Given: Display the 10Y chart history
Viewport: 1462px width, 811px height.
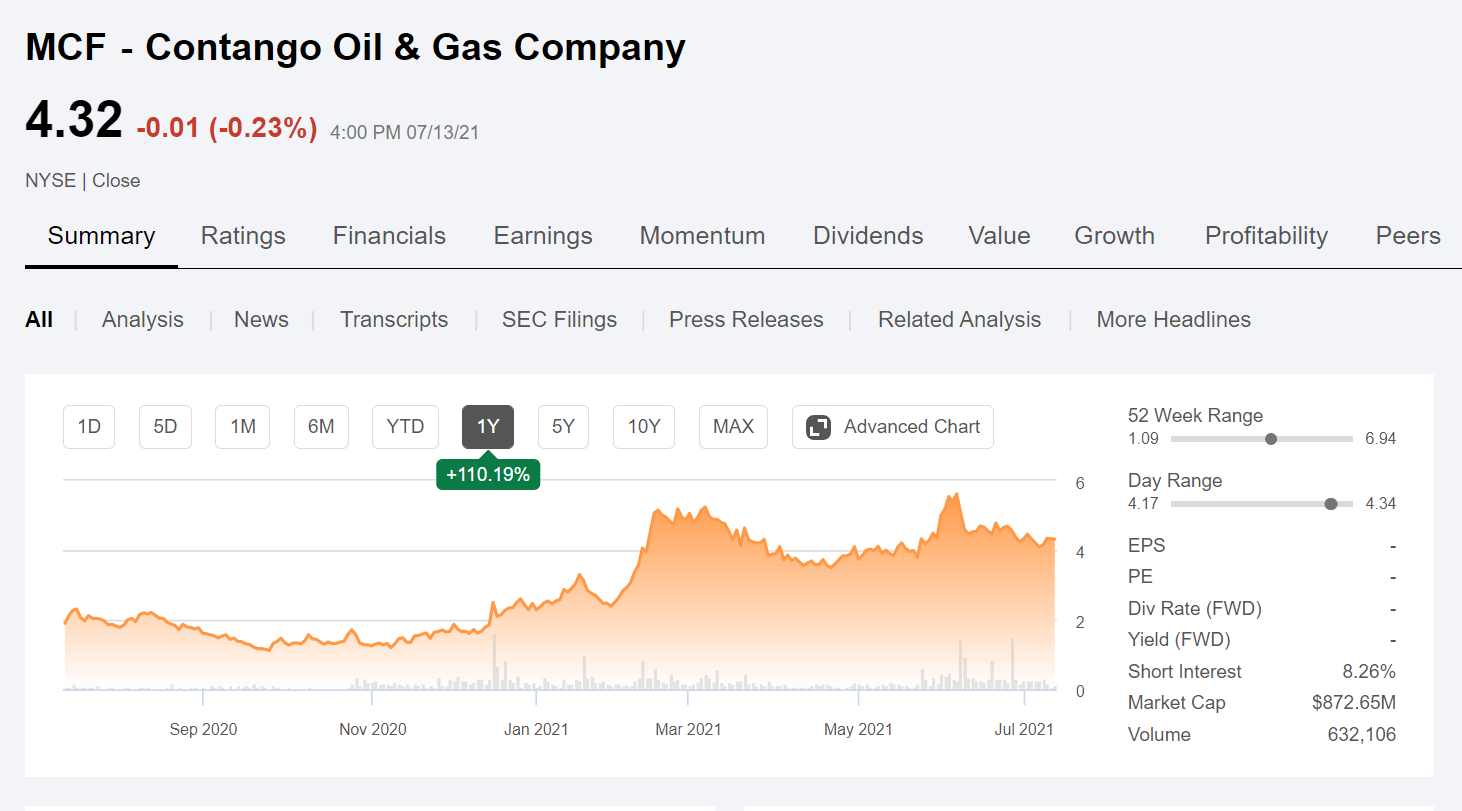Looking at the screenshot, I should click(644, 426).
